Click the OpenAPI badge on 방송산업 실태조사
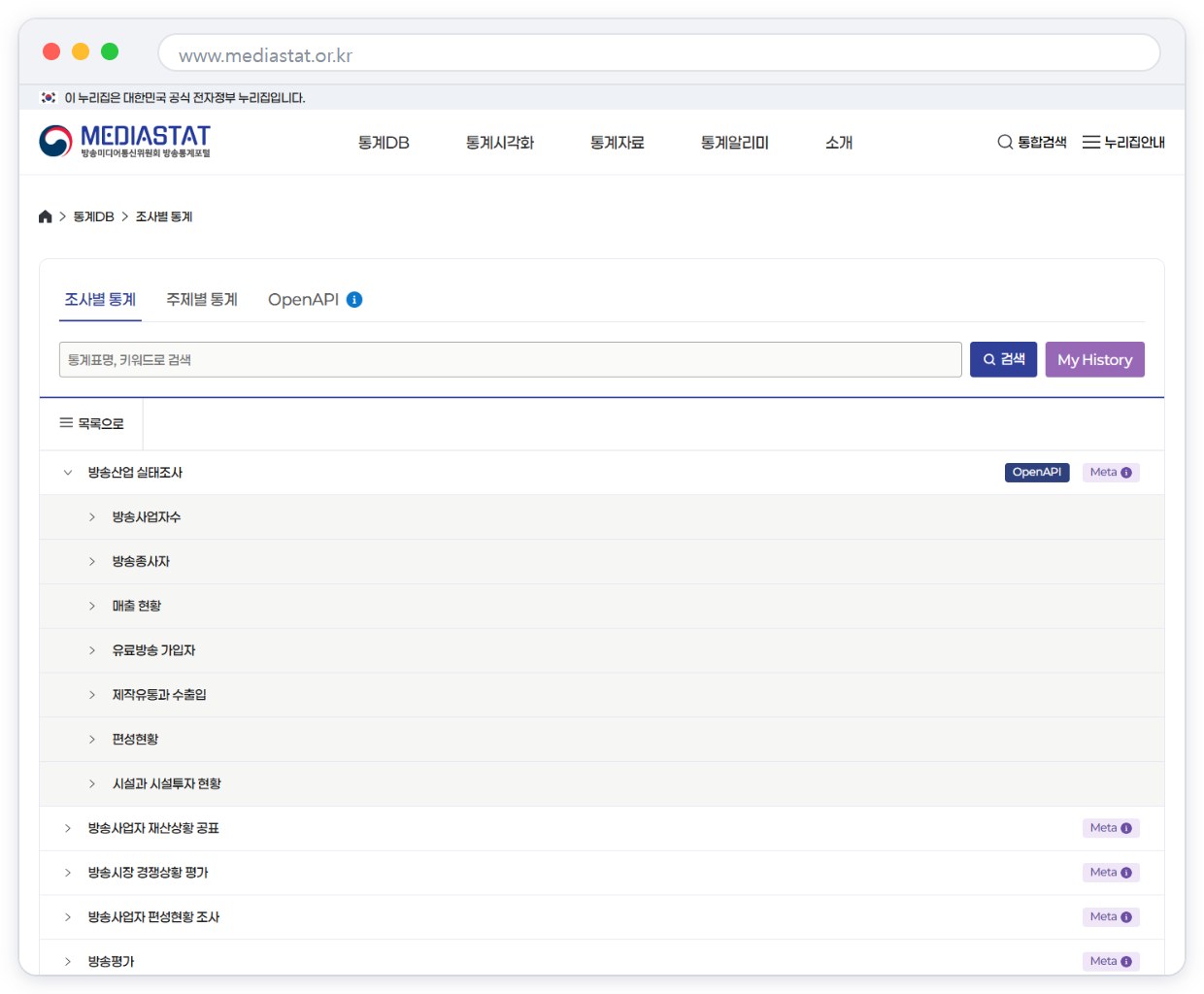The image size is (1204, 994). [1037, 473]
